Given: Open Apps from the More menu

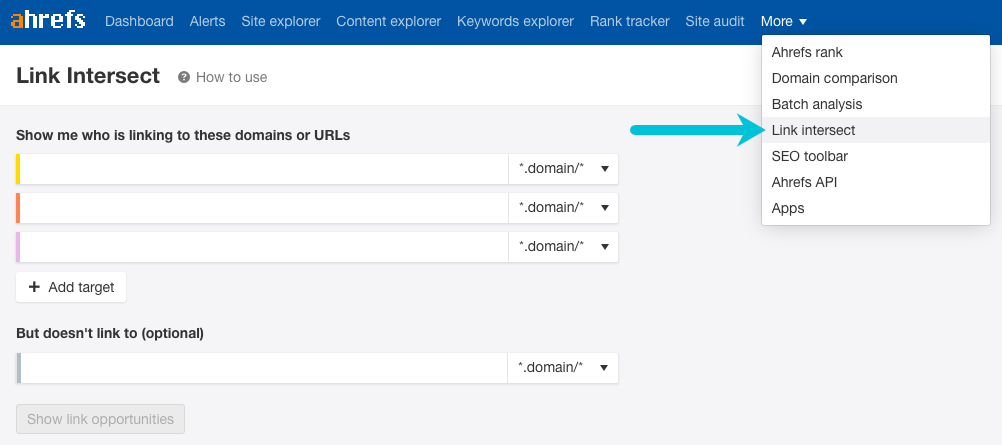Looking at the screenshot, I should point(875,208).
